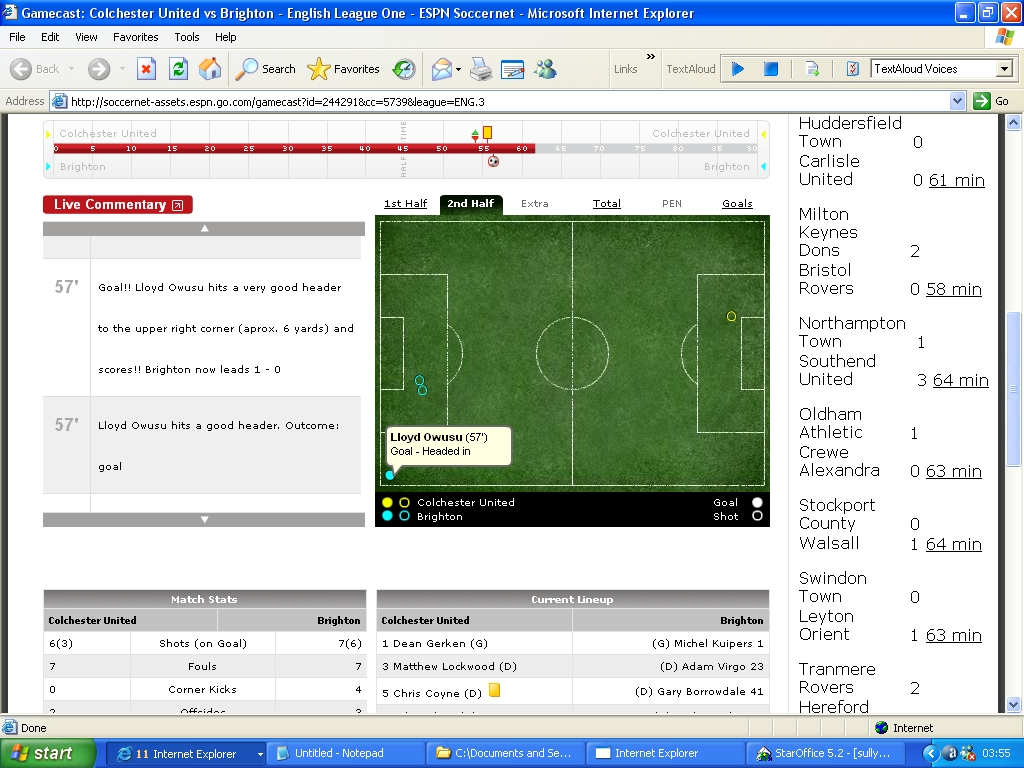Open the Start menu
1024x768 pixels.
point(47,754)
